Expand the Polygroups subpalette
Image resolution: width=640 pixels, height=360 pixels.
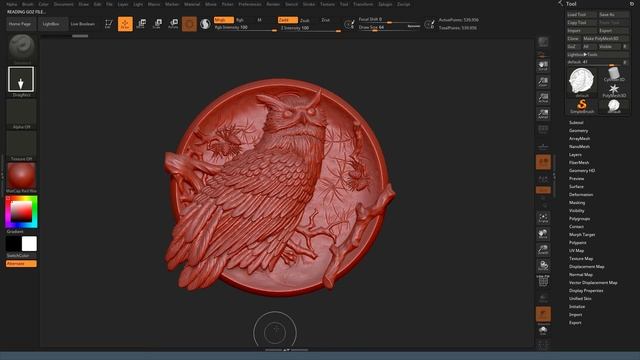tap(579, 219)
